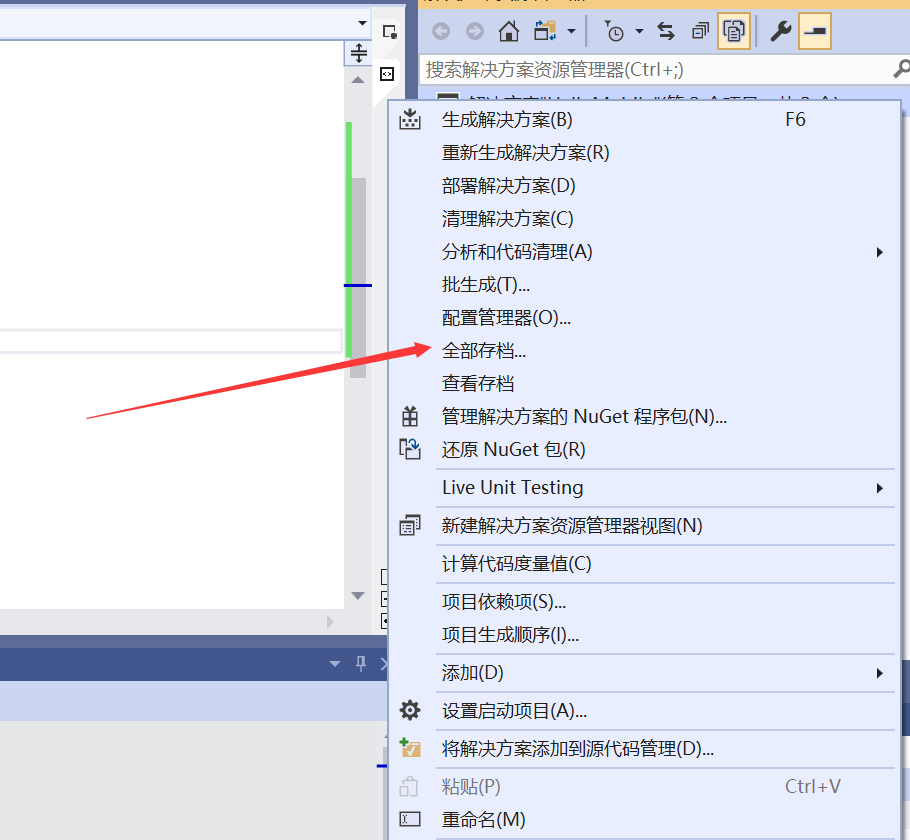The height and width of the screenshot is (840, 910).
Task: Open the bottom panel window options dropdown
Action: [335, 664]
